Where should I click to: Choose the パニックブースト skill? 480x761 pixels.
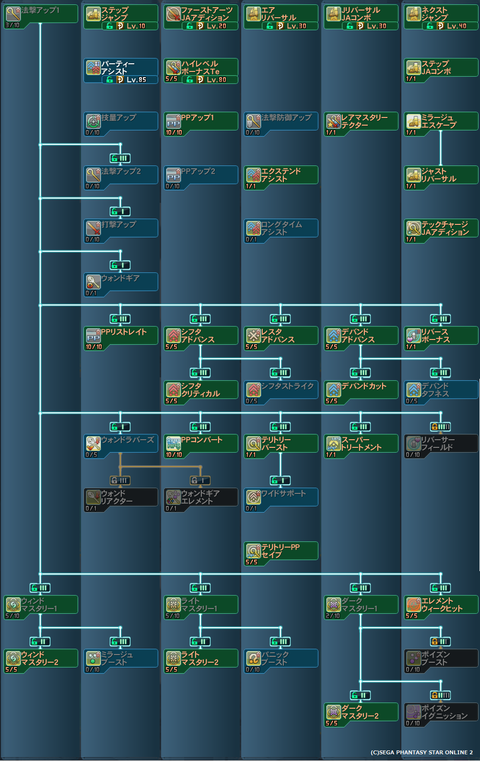(281, 662)
